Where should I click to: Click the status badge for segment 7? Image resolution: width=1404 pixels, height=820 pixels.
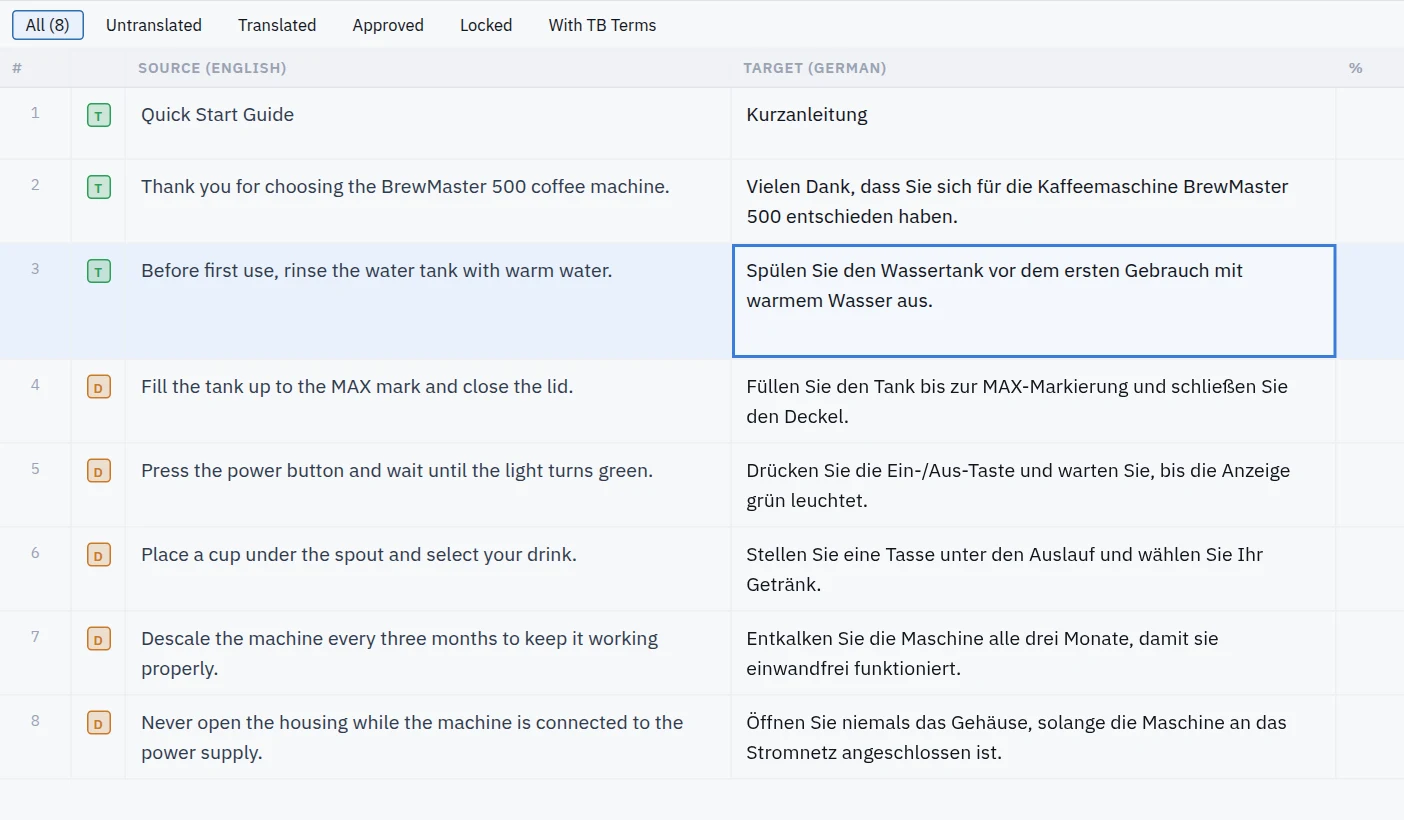(x=98, y=639)
